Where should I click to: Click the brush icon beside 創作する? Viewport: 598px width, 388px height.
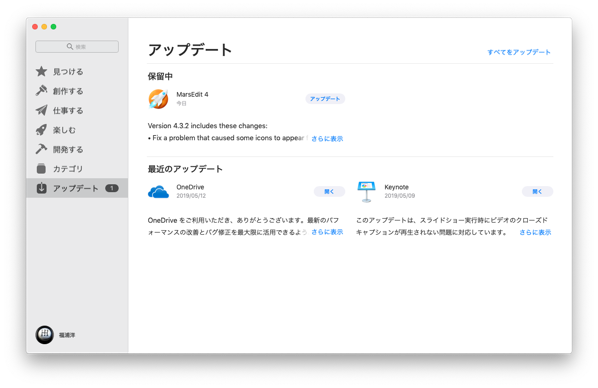pyautogui.click(x=41, y=91)
